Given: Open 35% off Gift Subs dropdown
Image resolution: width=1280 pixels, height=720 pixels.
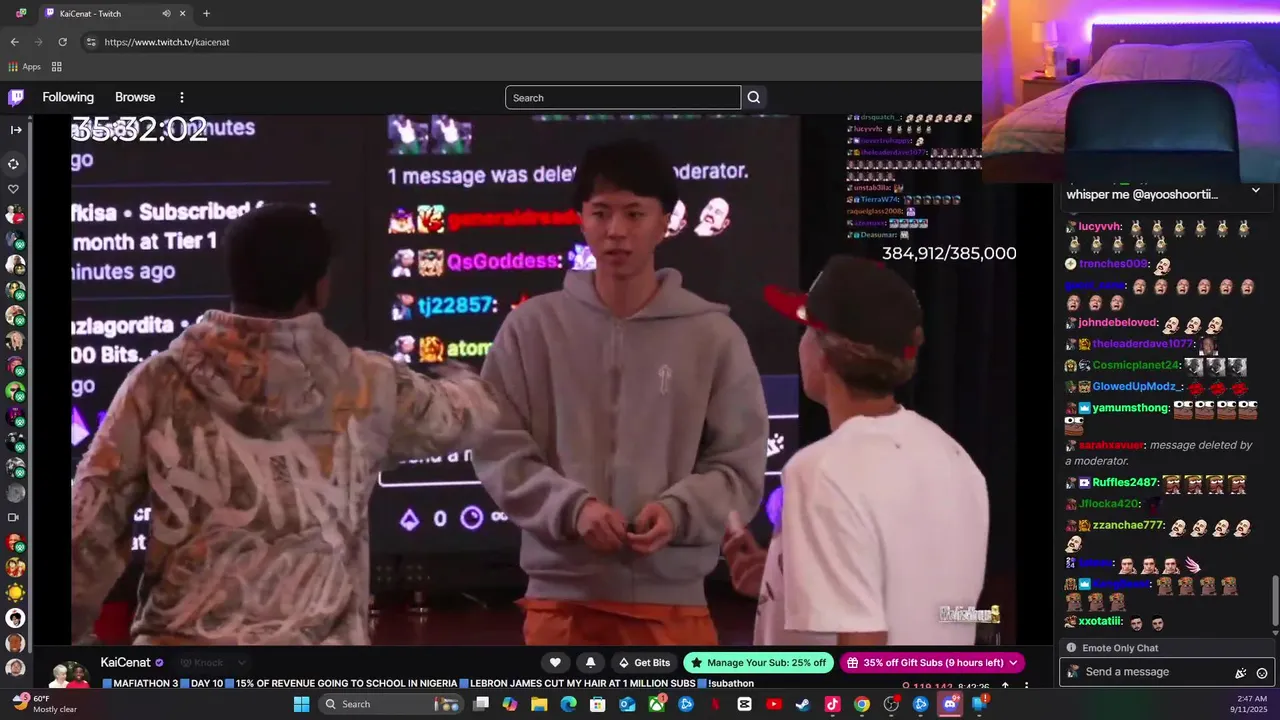Looking at the screenshot, I should click(932, 662).
